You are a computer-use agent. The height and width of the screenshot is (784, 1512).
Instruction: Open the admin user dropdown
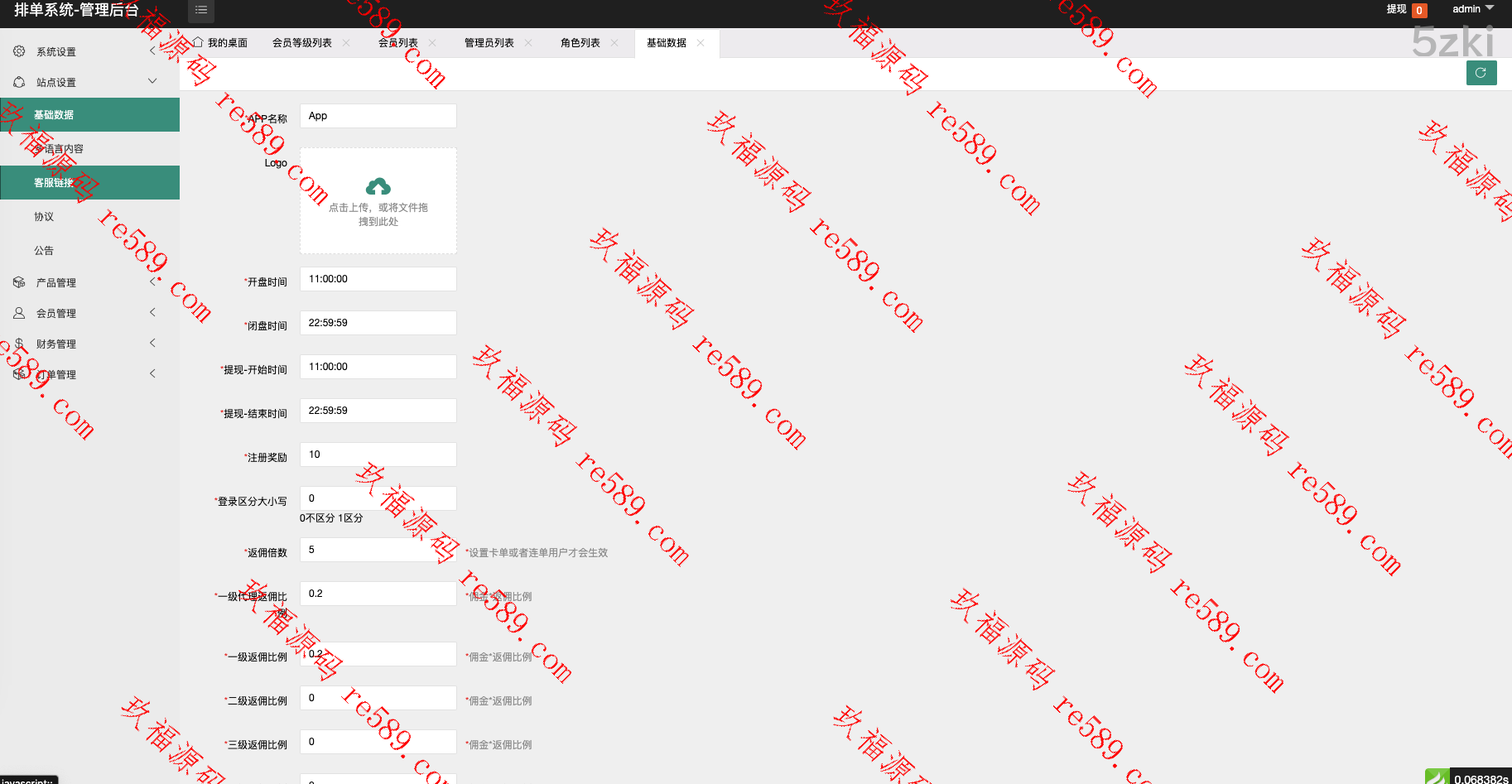[x=1472, y=9]
